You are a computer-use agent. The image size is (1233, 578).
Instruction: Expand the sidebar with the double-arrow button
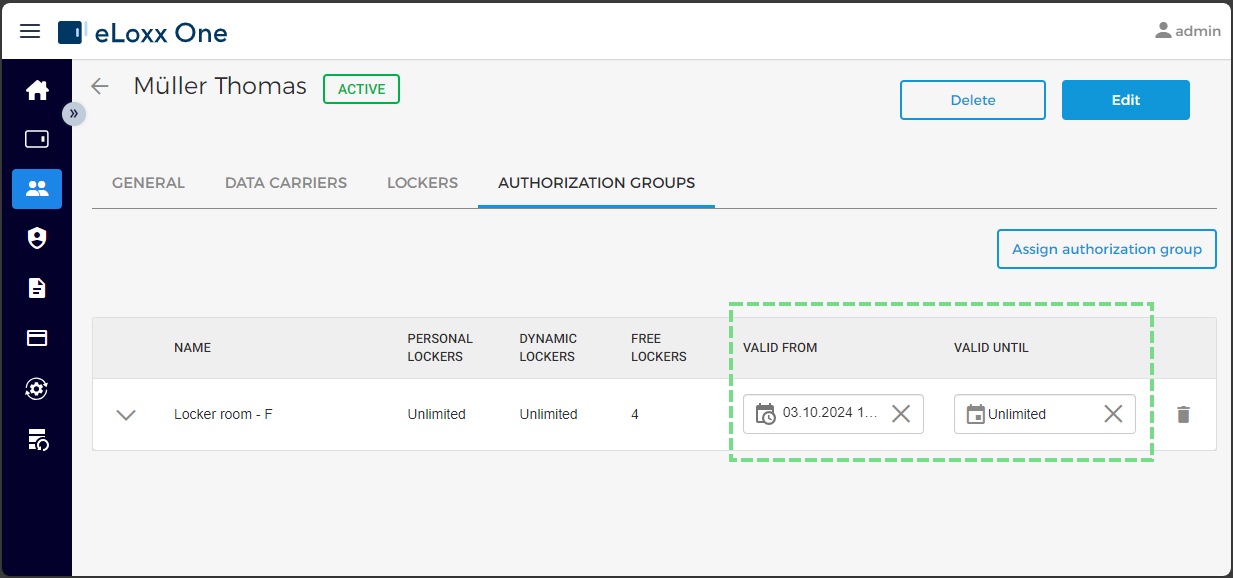point(74,114)
